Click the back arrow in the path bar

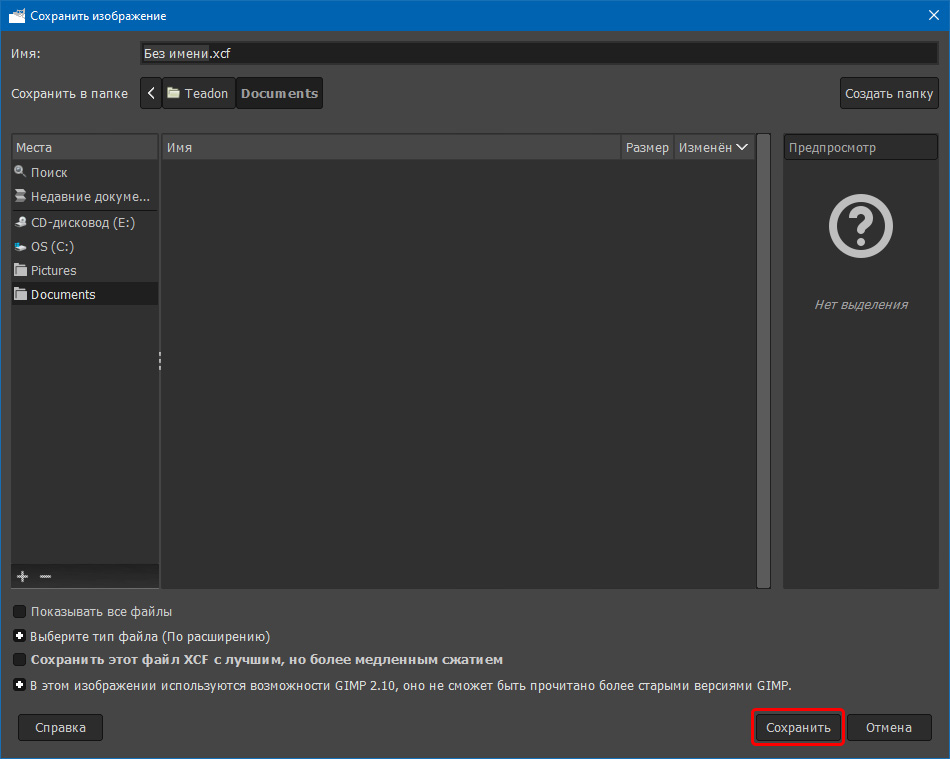[151, 94]
